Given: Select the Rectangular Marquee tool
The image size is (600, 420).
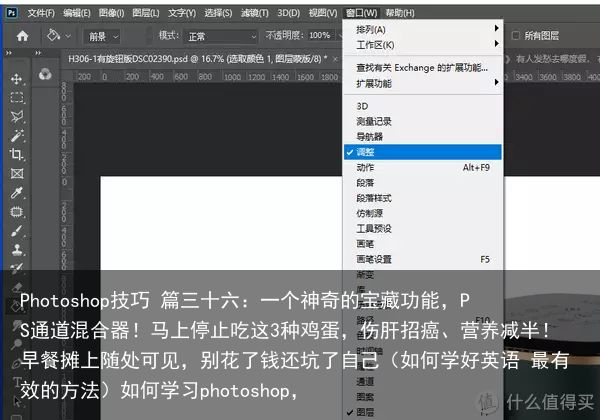Looking at the screenshot, I should (x=17, y=98).
